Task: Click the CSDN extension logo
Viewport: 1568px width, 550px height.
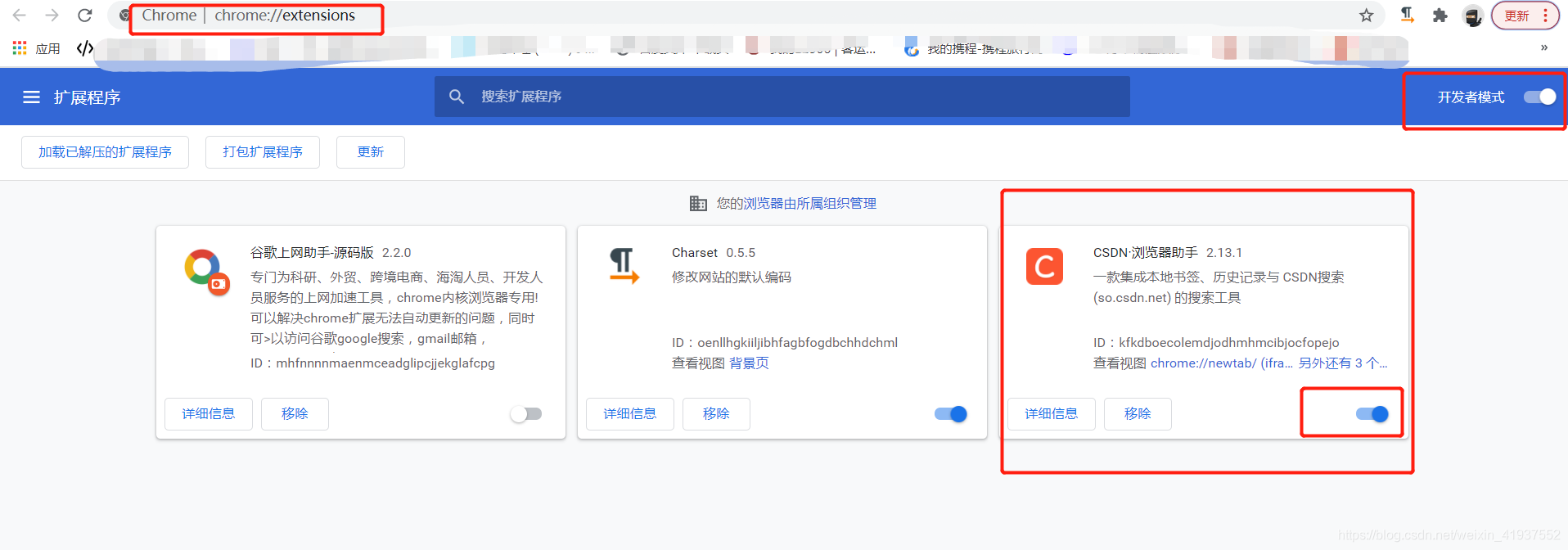Action: [x=1044, y=267]
